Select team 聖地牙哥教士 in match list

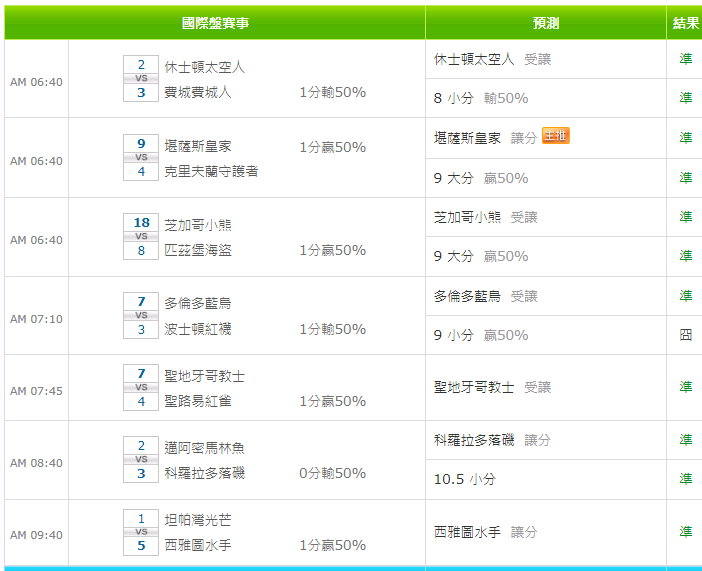(204, 376)
